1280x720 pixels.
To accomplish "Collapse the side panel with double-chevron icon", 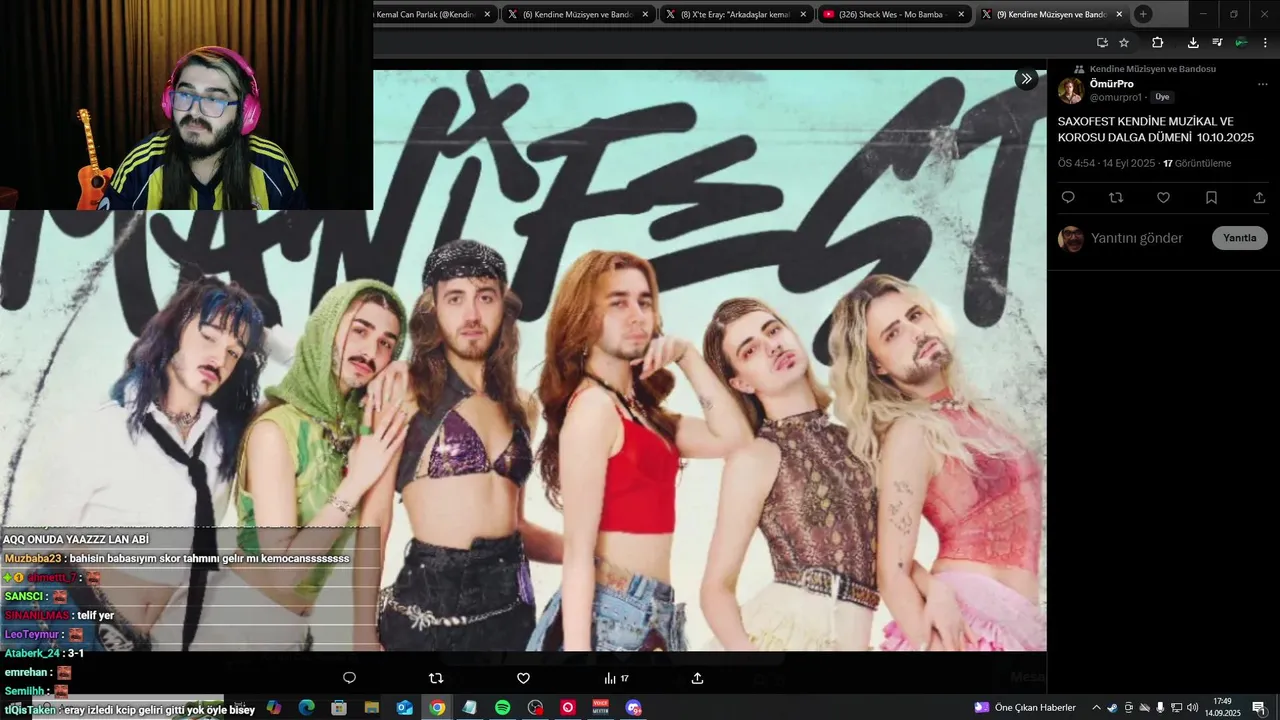I will (x=1026, y=79).
